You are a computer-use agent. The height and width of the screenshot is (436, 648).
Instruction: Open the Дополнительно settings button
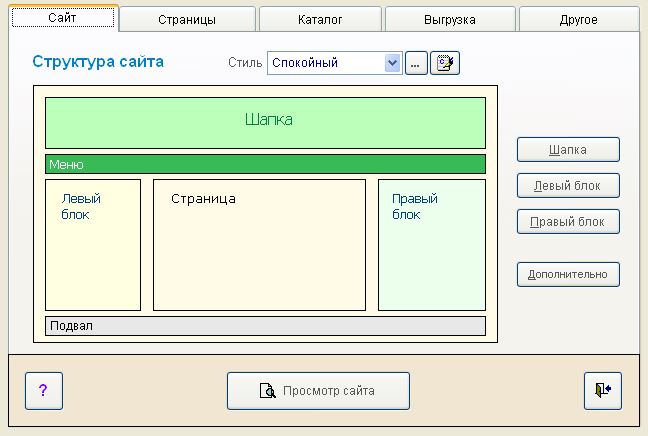coord(568,274)
